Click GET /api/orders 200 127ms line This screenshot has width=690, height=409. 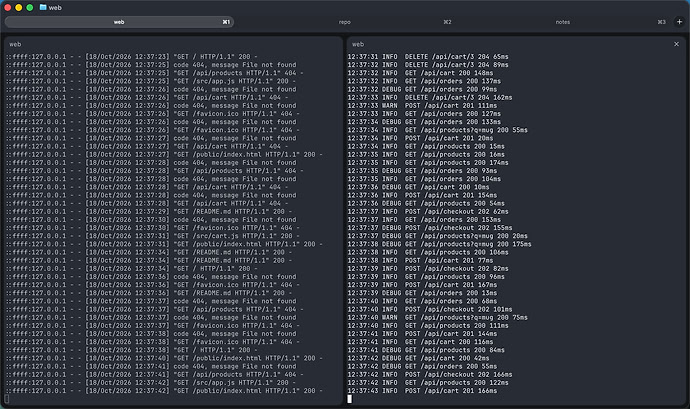[424, 114]
